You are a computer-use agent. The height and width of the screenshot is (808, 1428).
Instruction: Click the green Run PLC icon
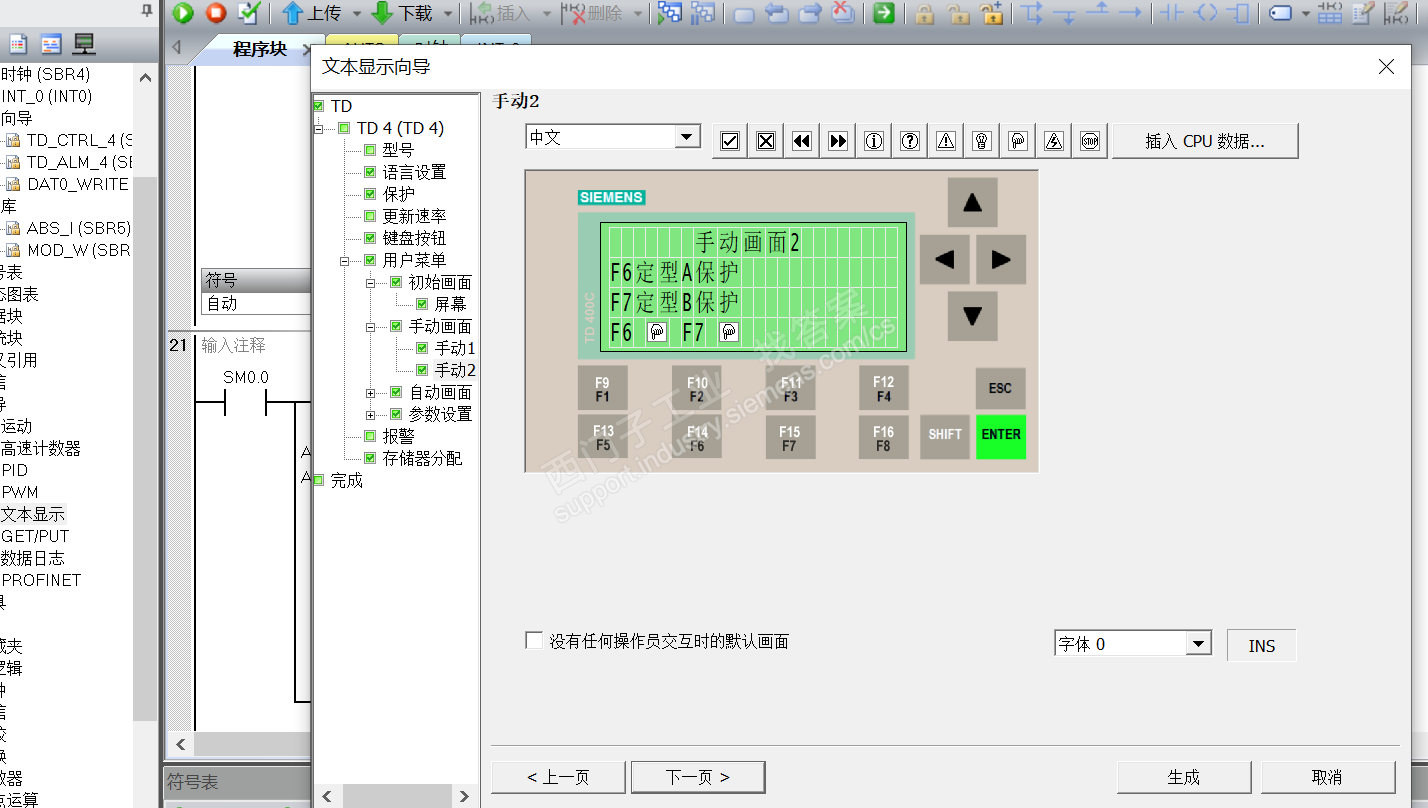tap(183, 13)
